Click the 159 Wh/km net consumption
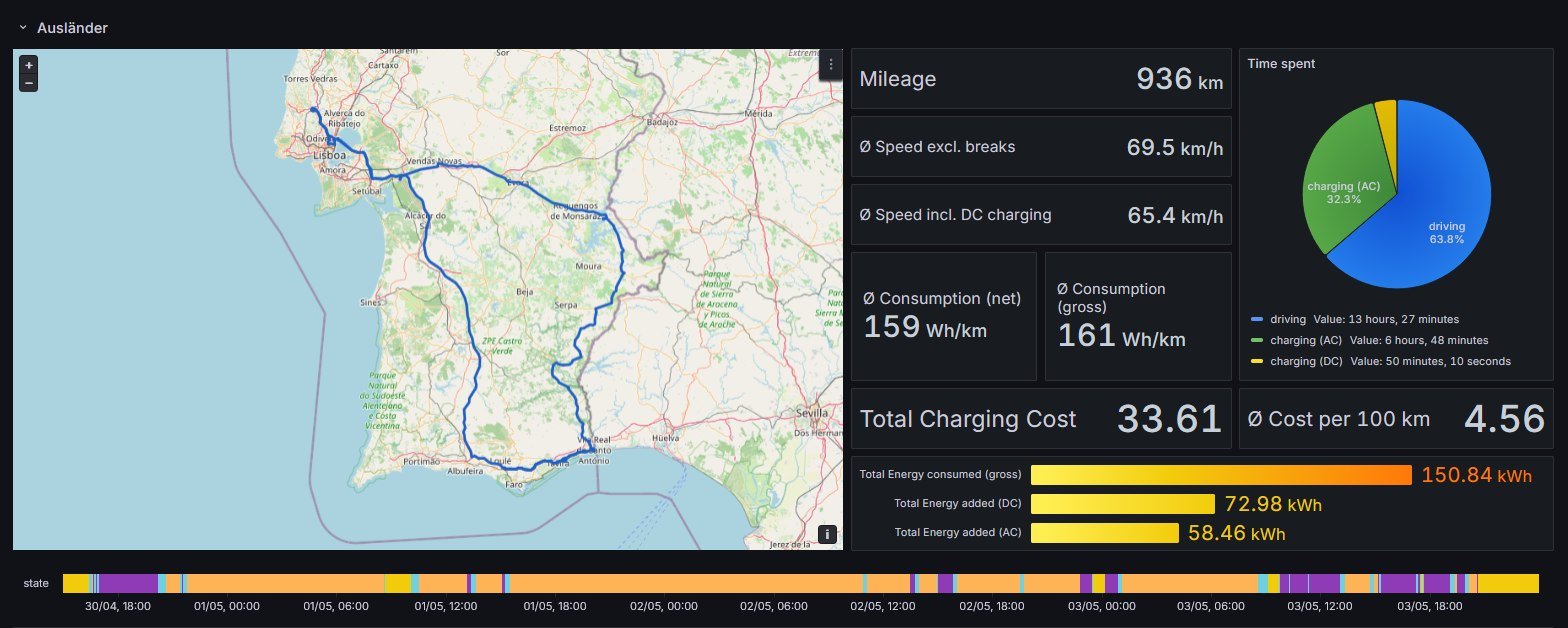1568x628 pixels. point(925,327)
